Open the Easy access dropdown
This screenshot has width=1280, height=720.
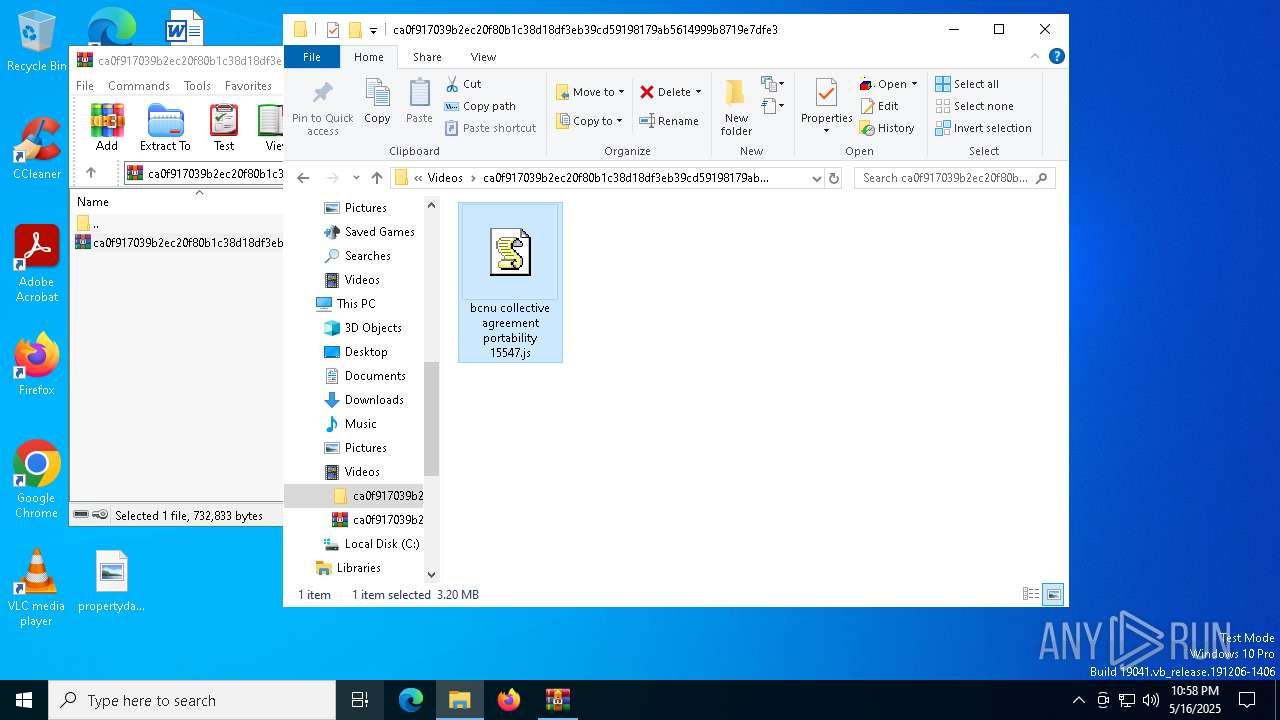pyautogui.click(x=771, y=105)
